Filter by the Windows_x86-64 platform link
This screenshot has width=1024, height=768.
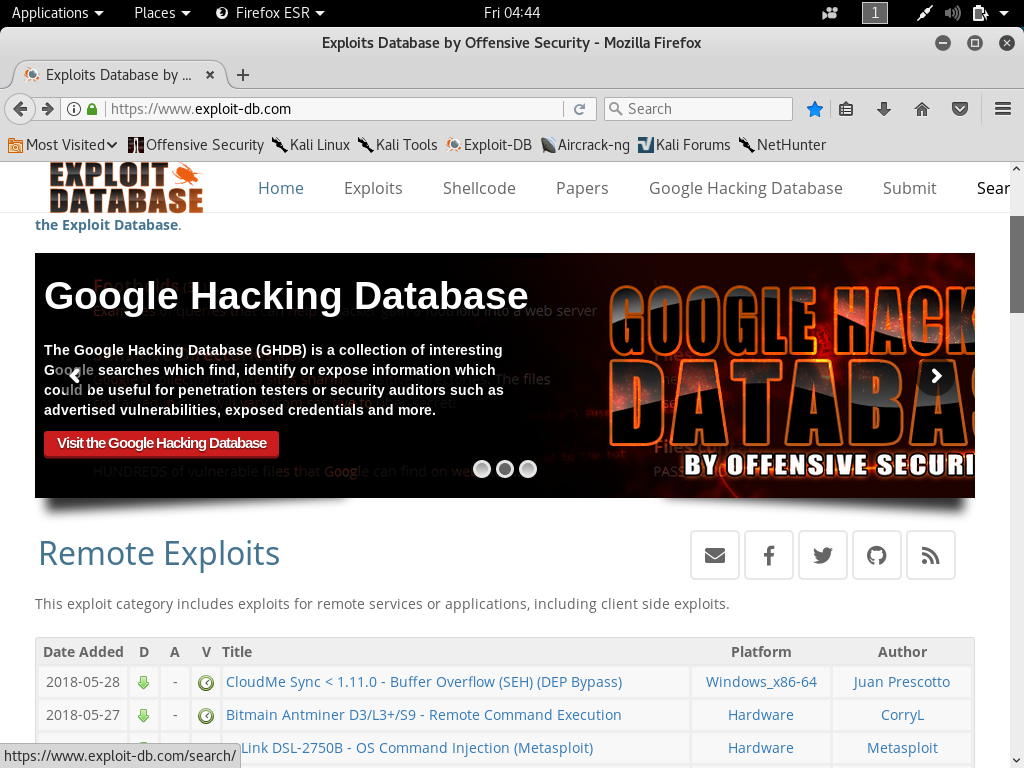(761, 682)
